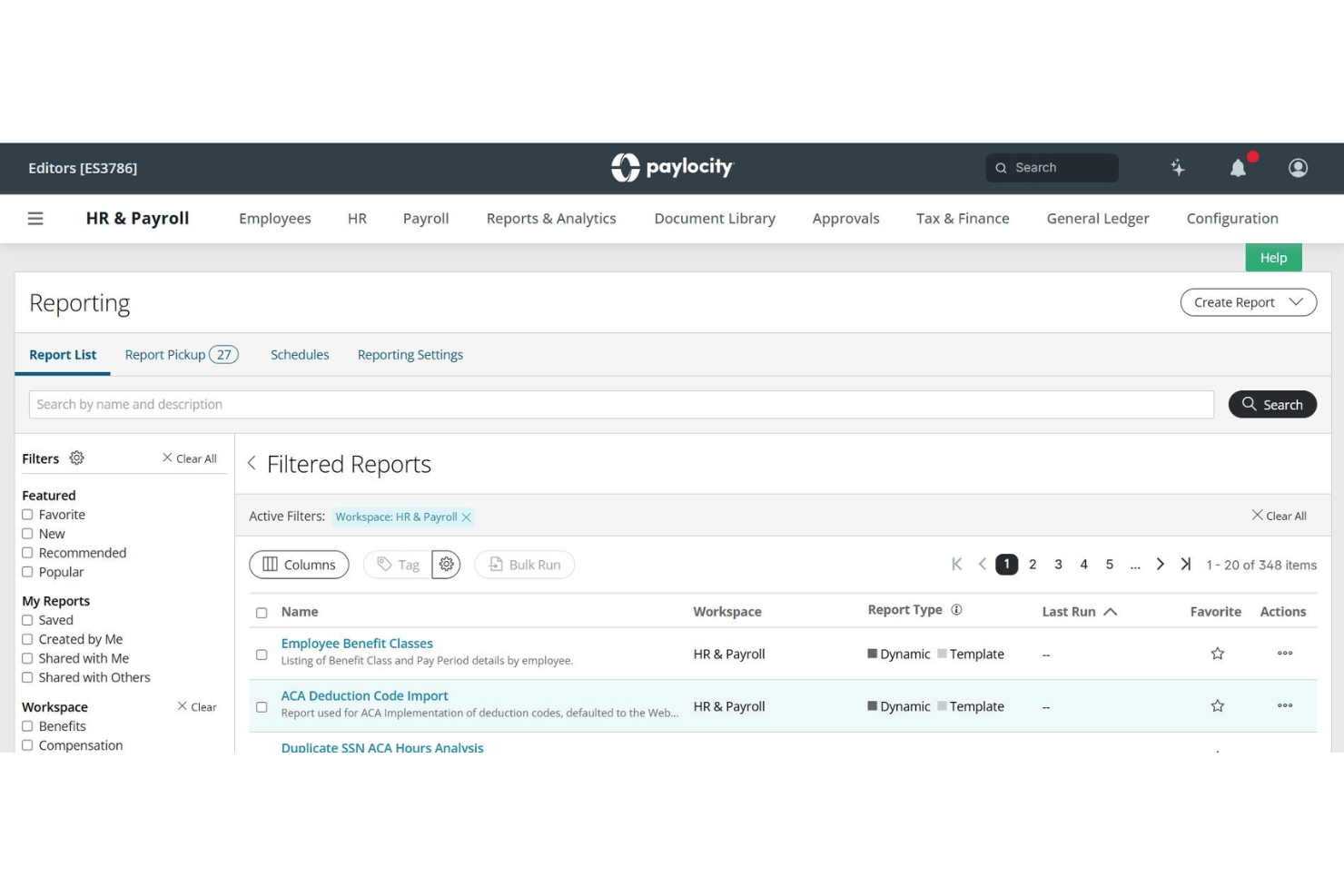Open the hamburger navigation menu
The width and height of the screenshot is (1344, 896).
(x=35, y=219)
